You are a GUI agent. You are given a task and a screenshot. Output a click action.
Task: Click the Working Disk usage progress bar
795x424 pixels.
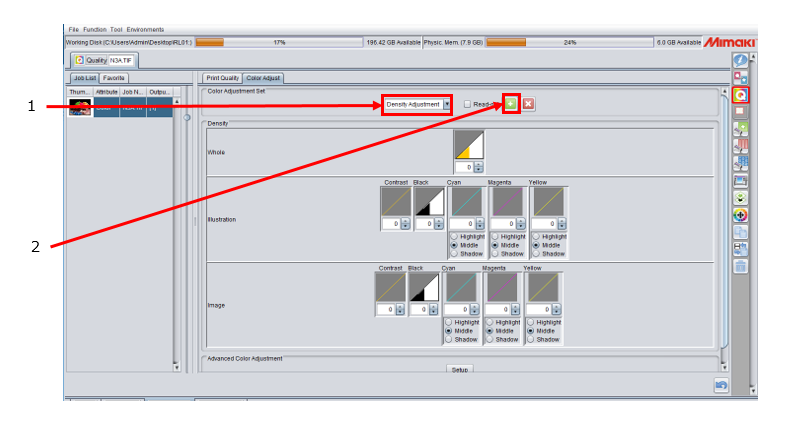[279, 43]
